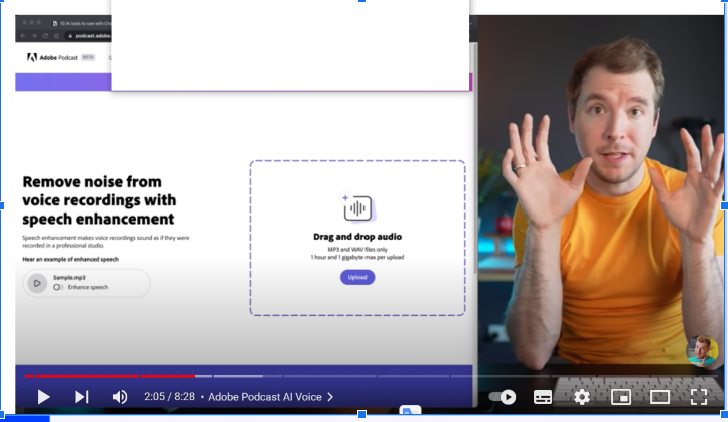
Task: Skip to the next video
Action: [81, 397]
